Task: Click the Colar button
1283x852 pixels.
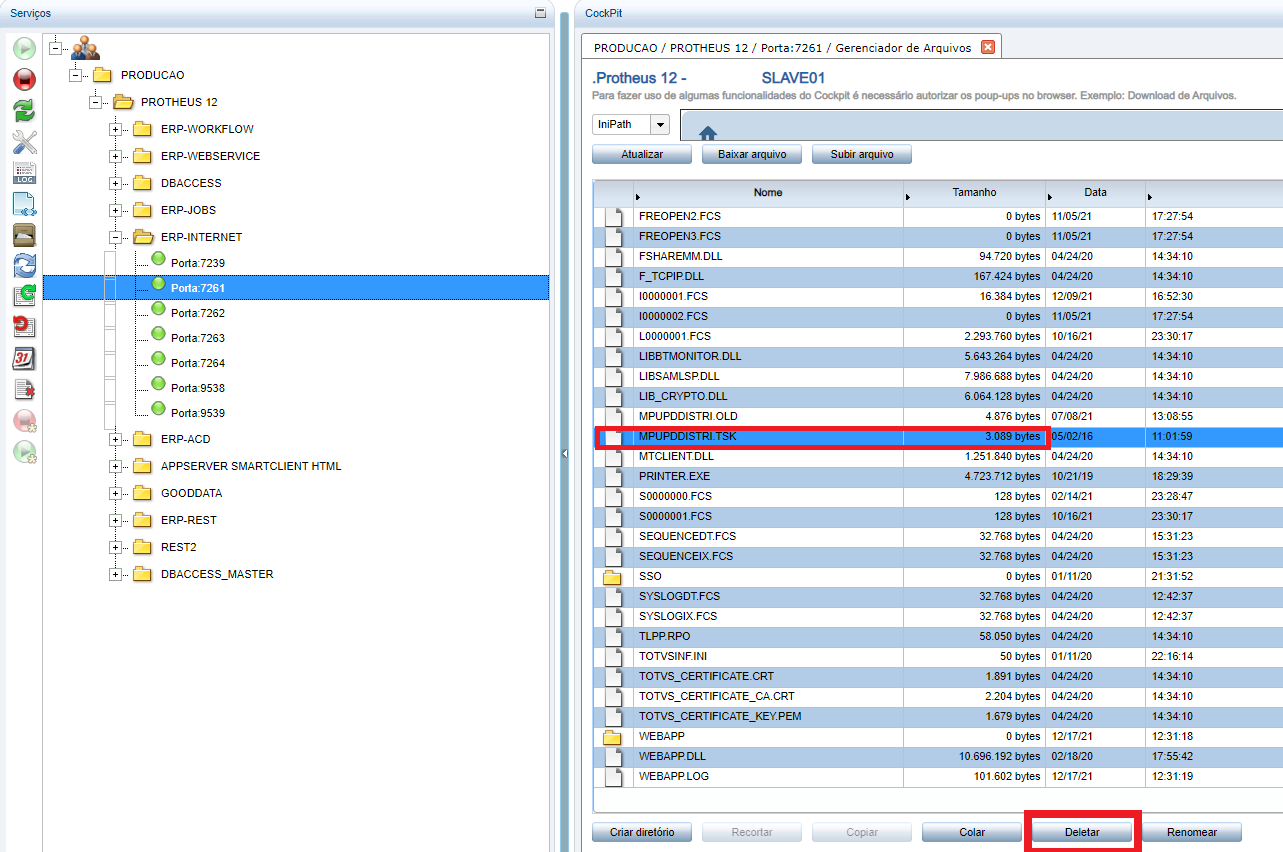Action: point(972,832)
